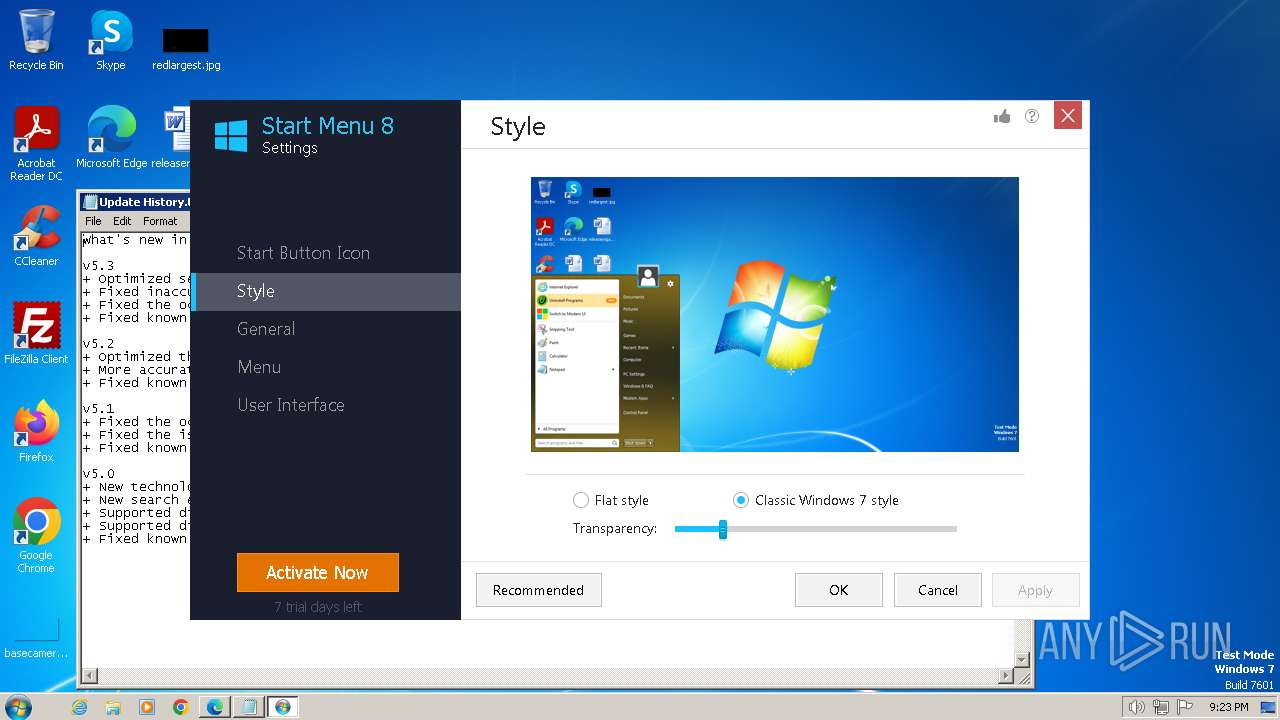This screenshot has height=720, width=1280.
Task: Click the Cancel button
Action: 938,590
